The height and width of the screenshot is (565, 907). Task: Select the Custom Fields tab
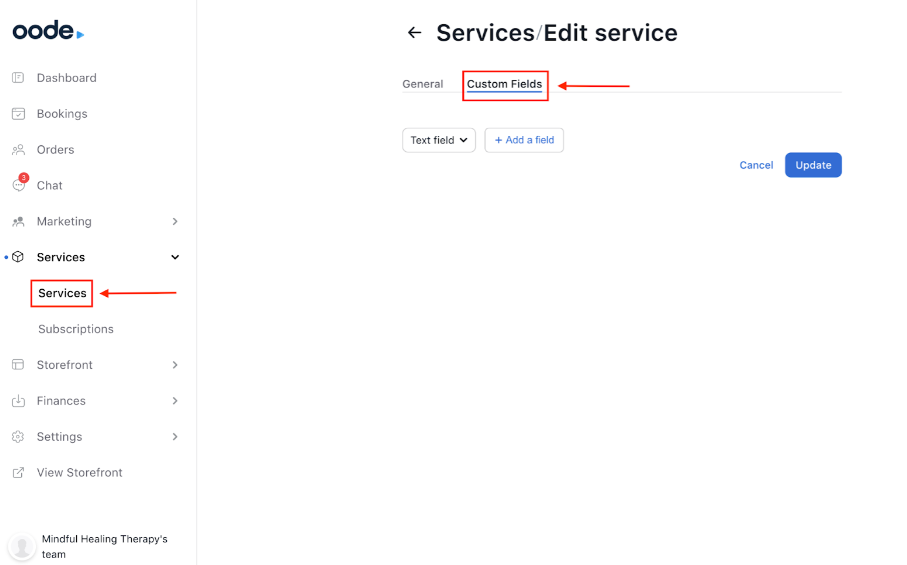coord(504,84)
